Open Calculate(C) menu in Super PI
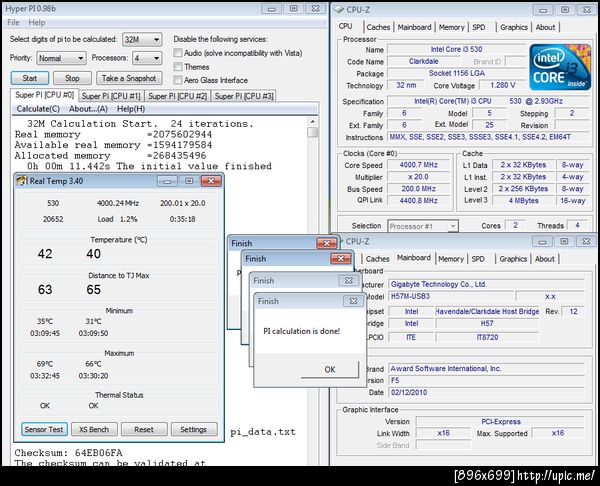Viewport: 600px width, 486px height. coord(38,109)
